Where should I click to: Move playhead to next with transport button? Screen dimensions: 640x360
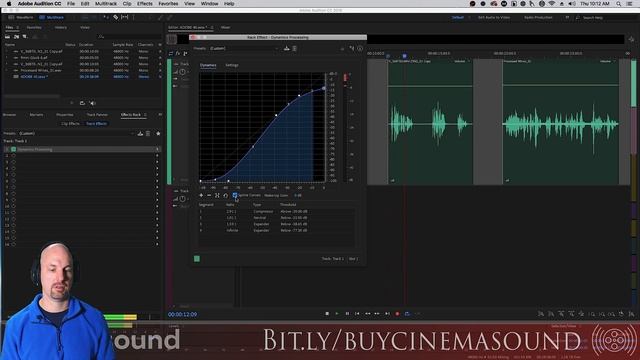[387, 313]
